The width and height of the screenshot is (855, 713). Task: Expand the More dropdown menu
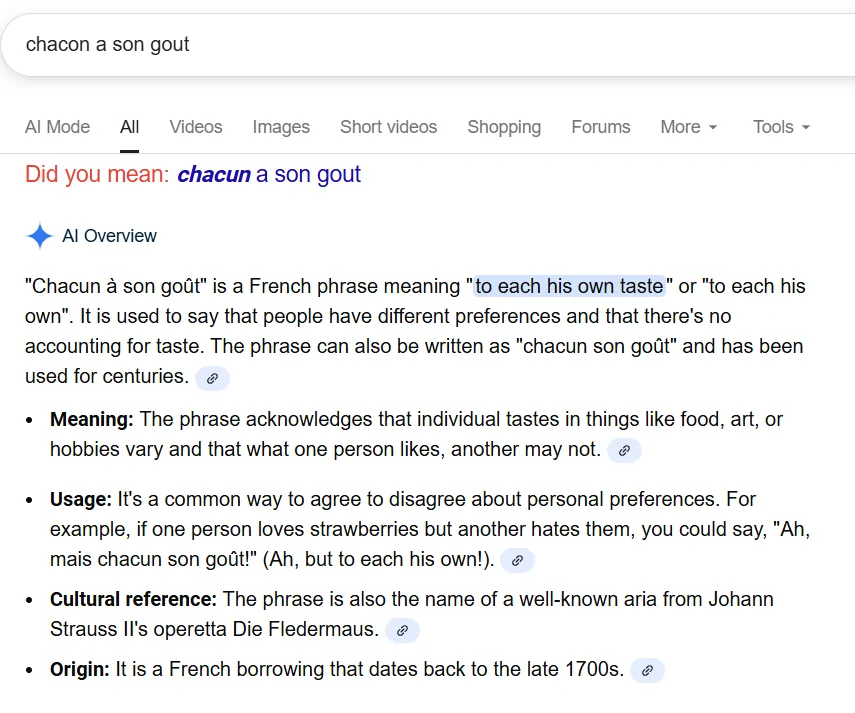coord(689,127)
